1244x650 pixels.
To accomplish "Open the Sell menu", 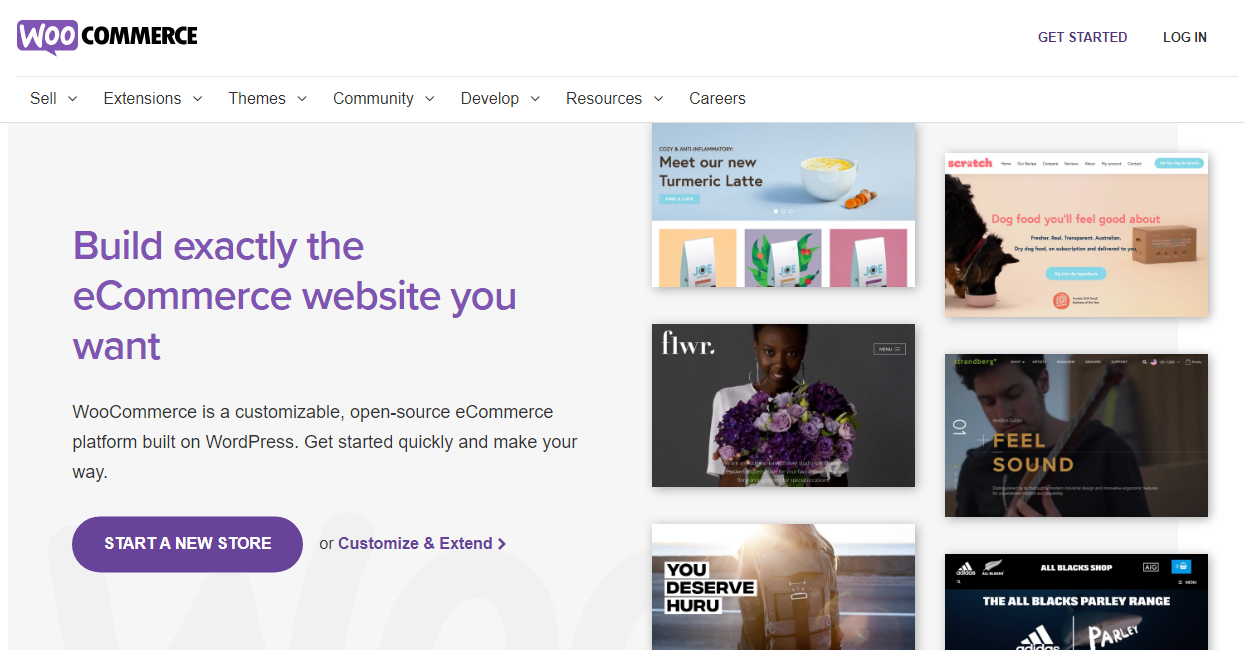I will coord(43,98).
